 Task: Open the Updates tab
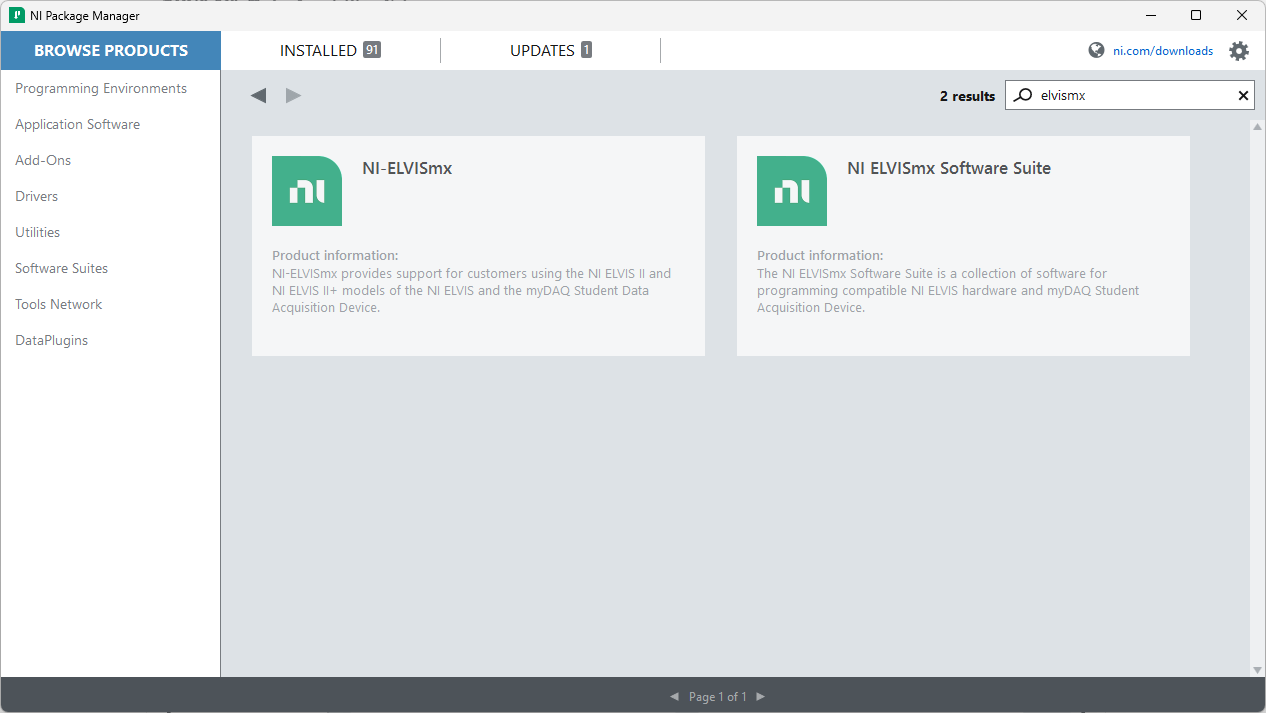550,50
